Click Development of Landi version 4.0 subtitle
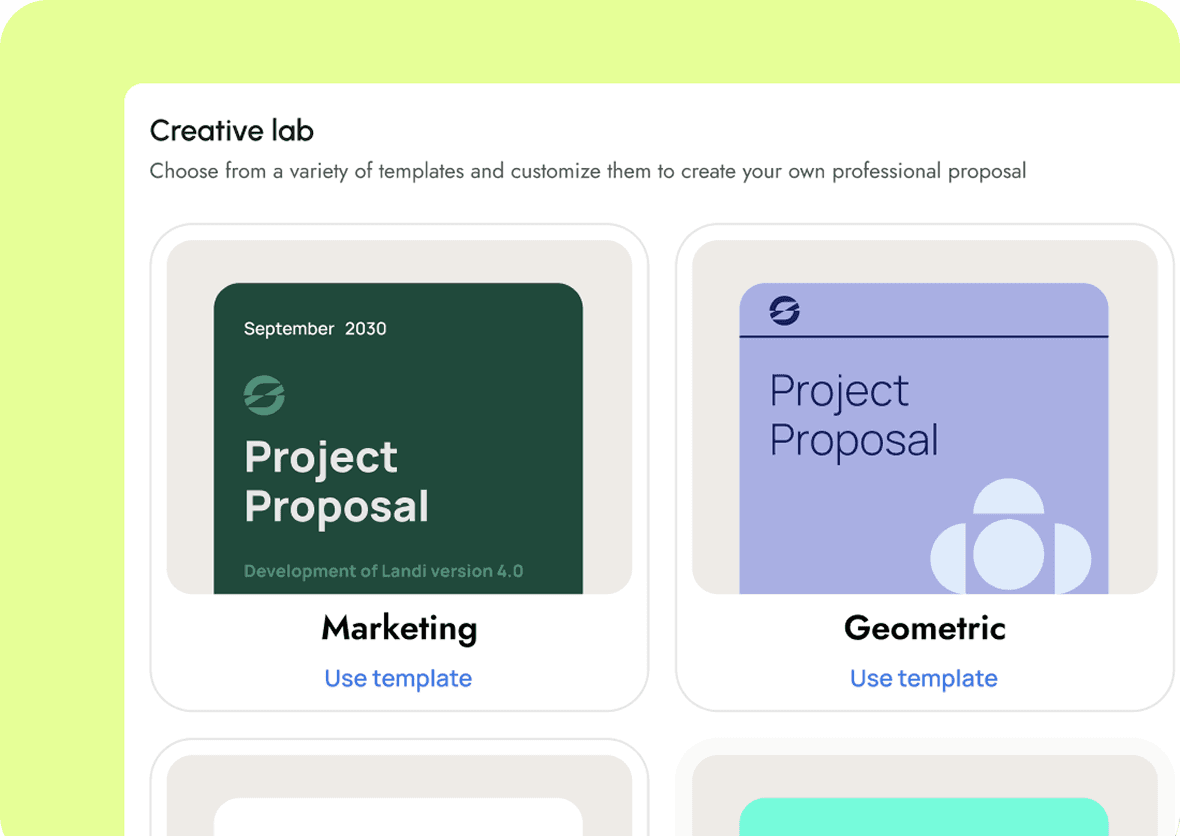 (383, 571)
